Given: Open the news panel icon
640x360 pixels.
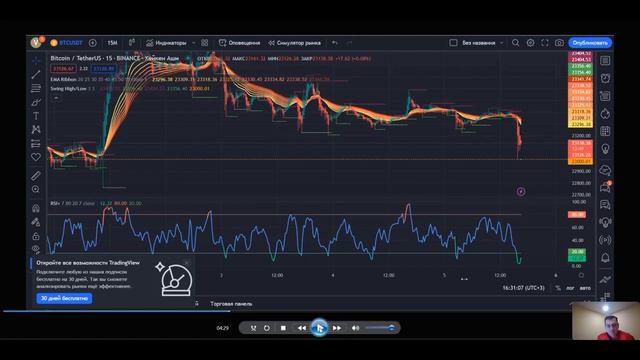Looking at the screenshot, I should click(605, 96).
